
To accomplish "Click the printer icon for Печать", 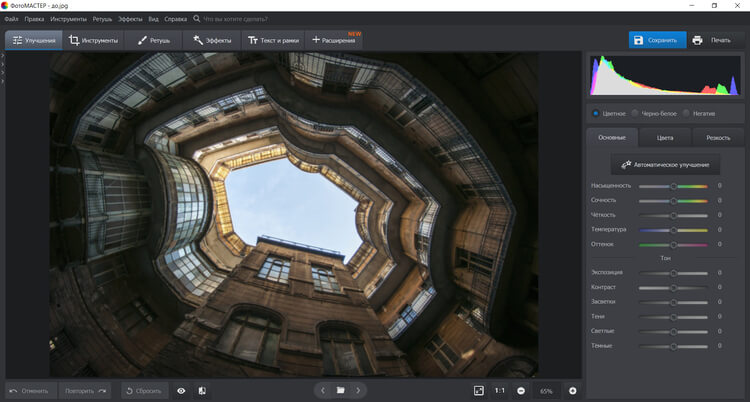I will coord(697,40).
